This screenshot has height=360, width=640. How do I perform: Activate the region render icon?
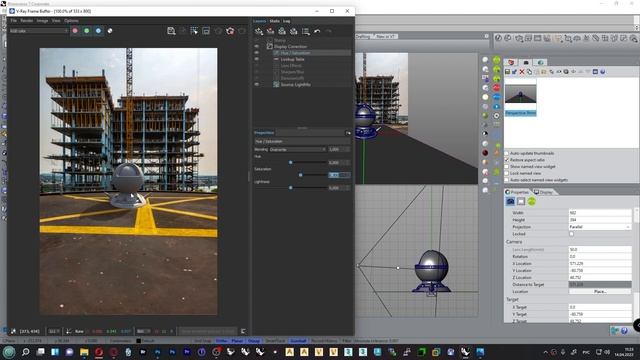point(194,31)
